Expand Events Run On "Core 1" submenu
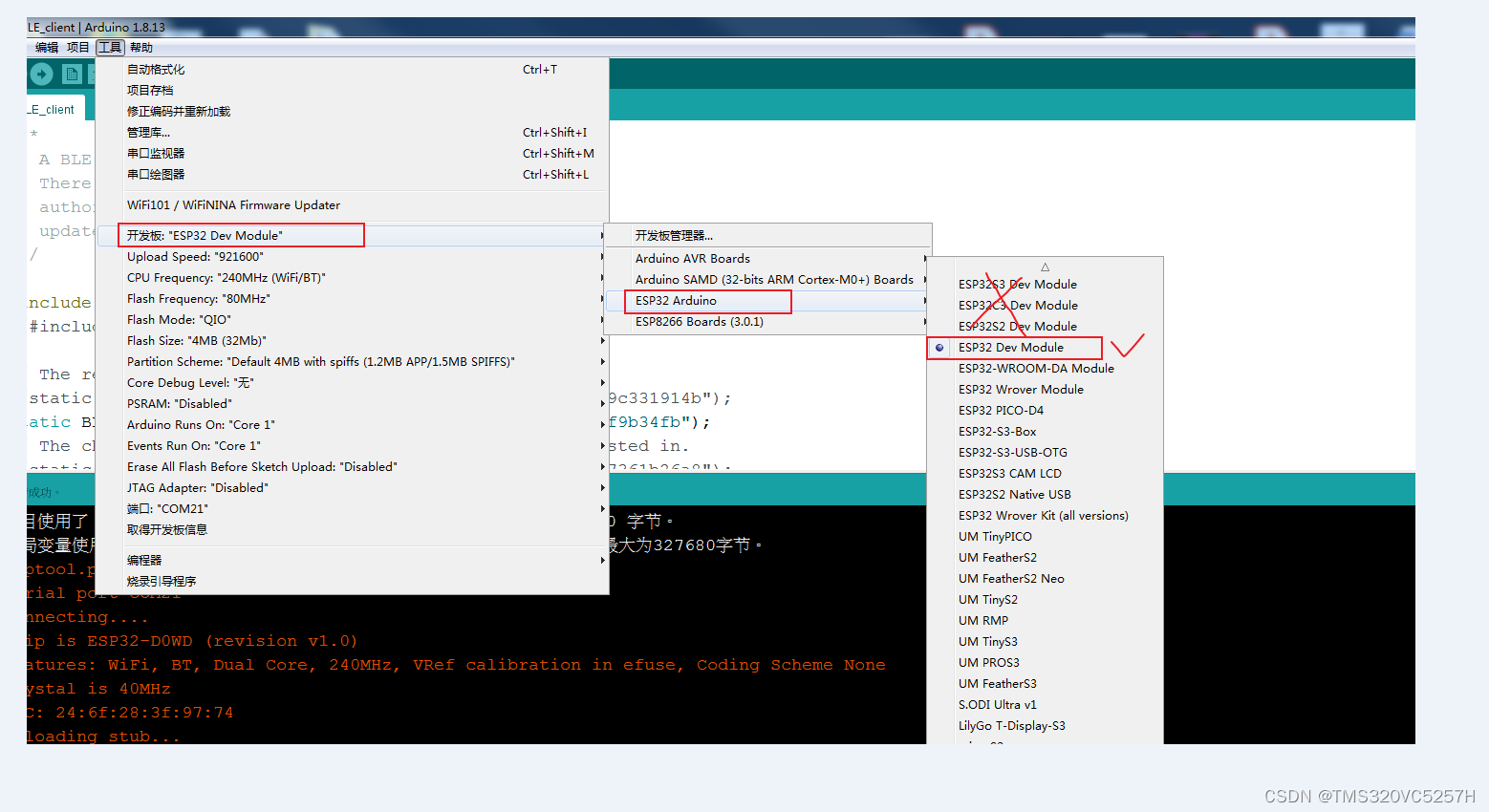 [353, 446]
